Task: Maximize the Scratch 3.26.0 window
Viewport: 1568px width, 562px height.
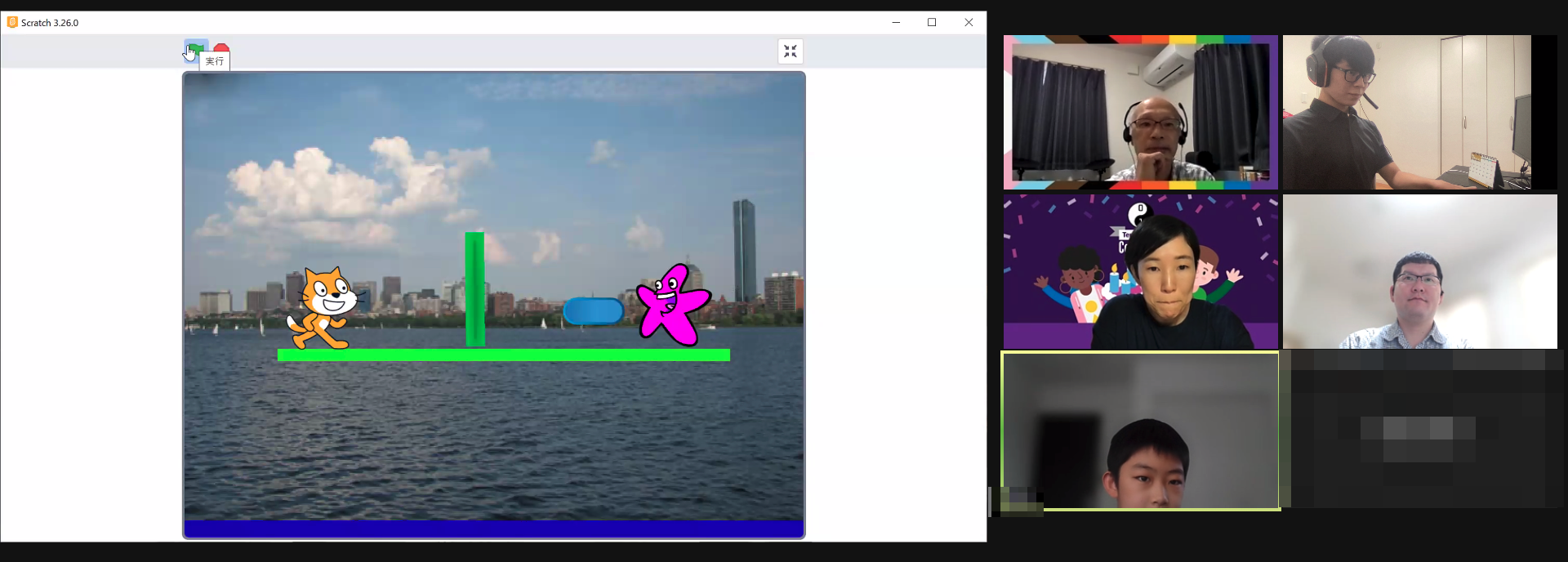Action: (x=932, y=23)
